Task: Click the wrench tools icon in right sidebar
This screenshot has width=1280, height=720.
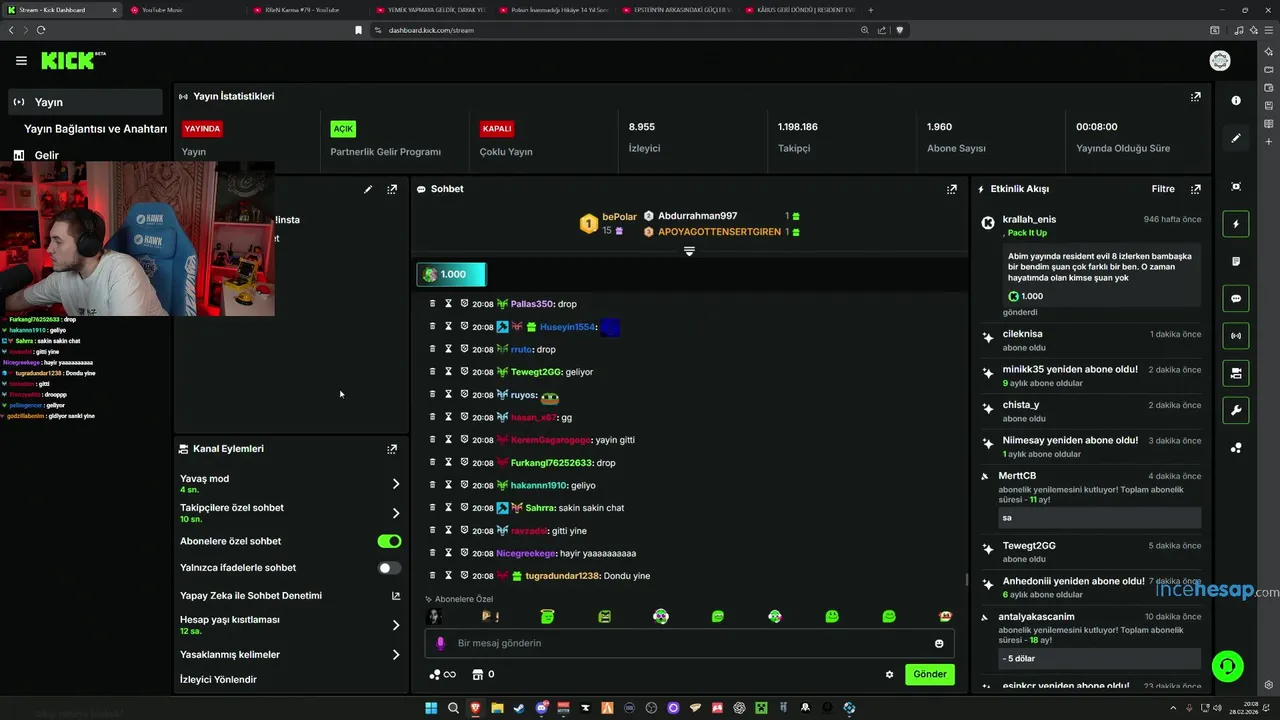Action: tap(1236, 411)
